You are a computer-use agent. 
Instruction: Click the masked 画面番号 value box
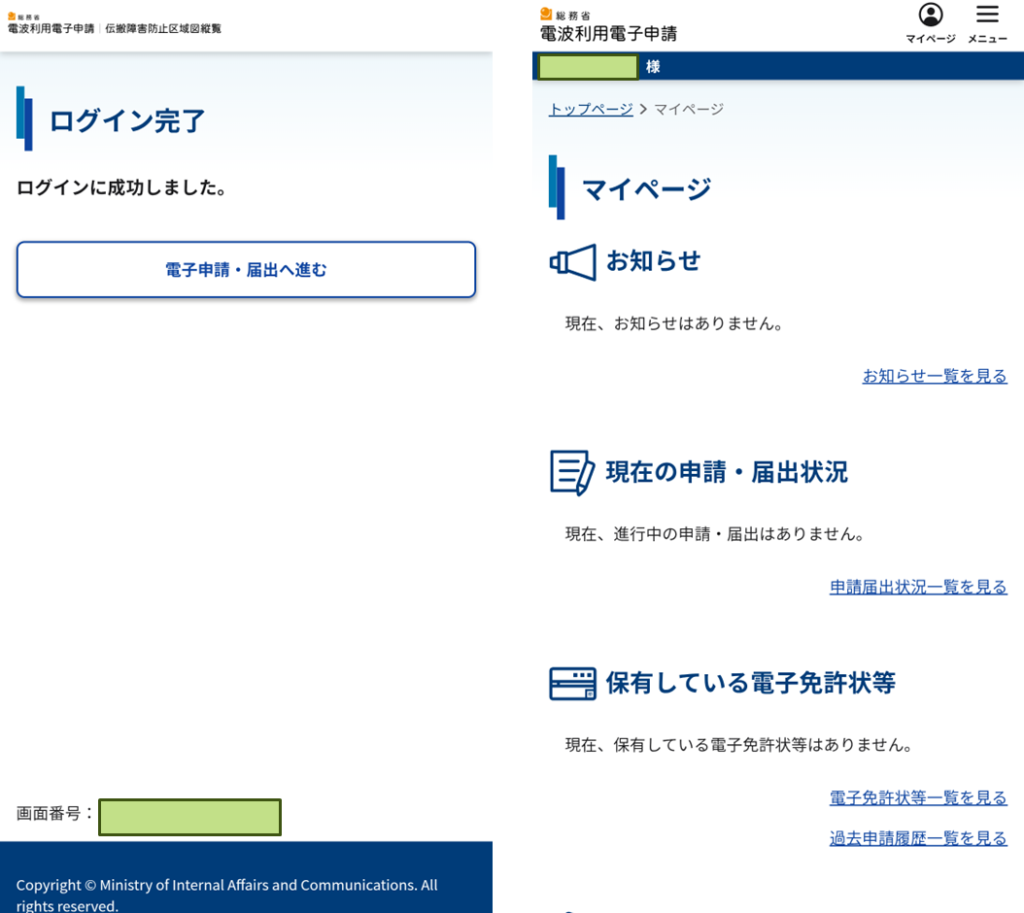coord(190,816)
